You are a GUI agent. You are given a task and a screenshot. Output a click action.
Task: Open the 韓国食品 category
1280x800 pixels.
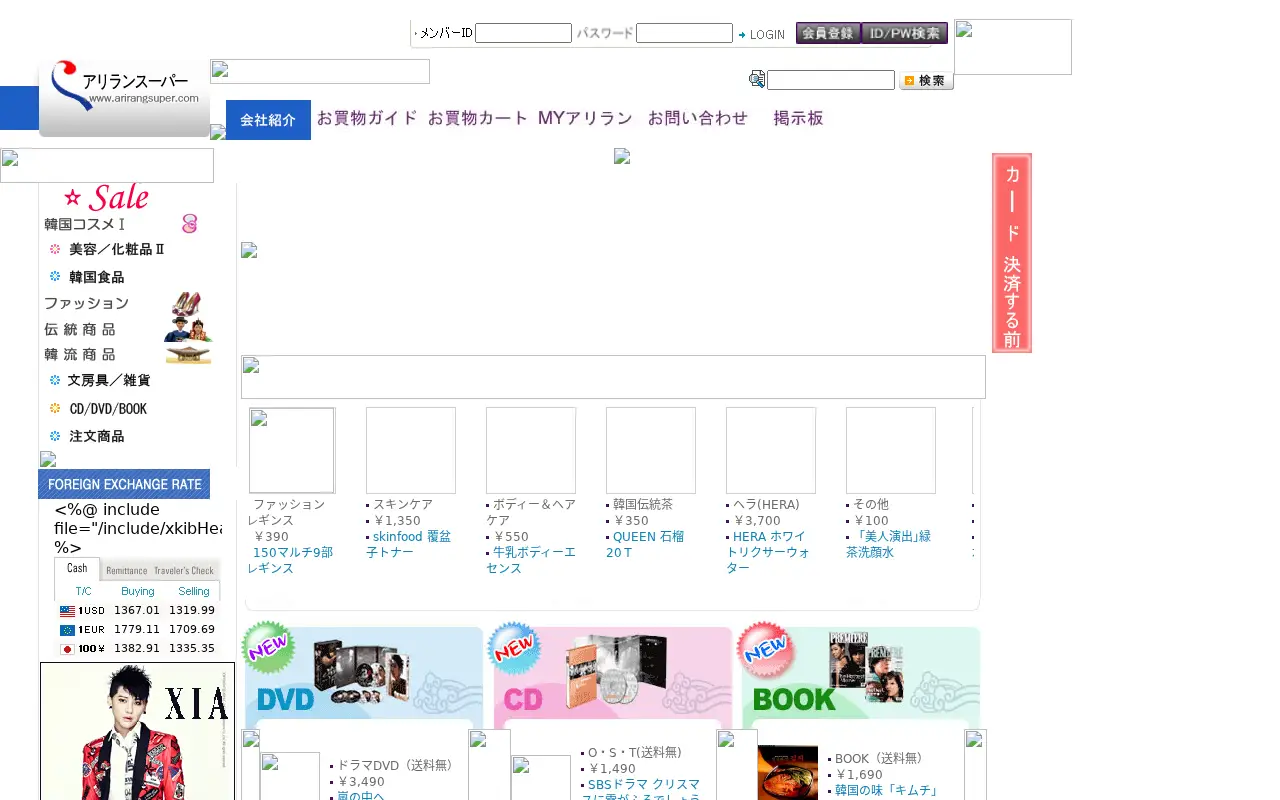[97, 277]
